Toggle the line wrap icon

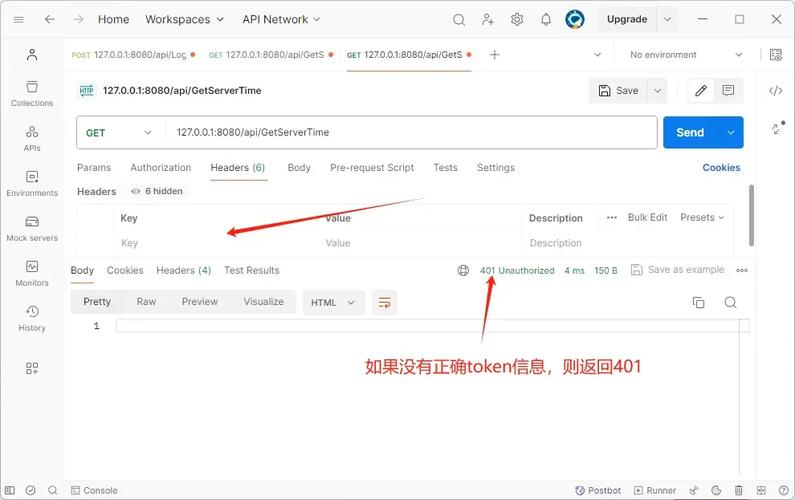pyautogui.click(x=384, y=303)
